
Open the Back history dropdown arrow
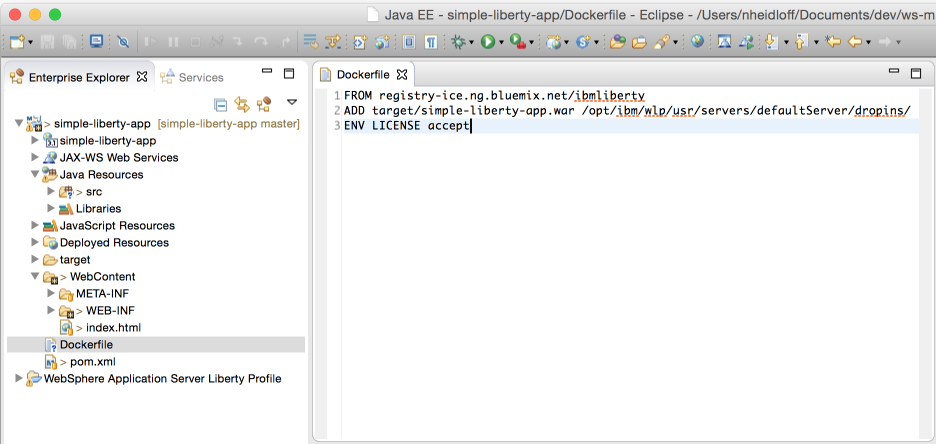tap(868, 42)
